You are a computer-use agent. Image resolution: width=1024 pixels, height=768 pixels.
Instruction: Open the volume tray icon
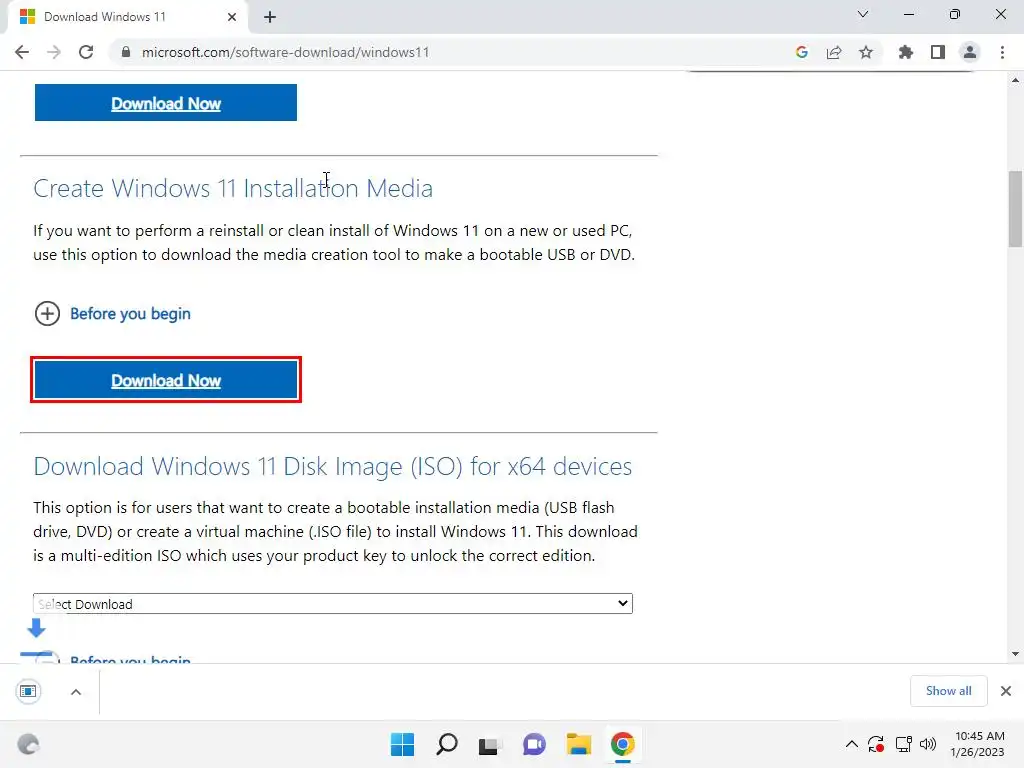click(927, 744)
